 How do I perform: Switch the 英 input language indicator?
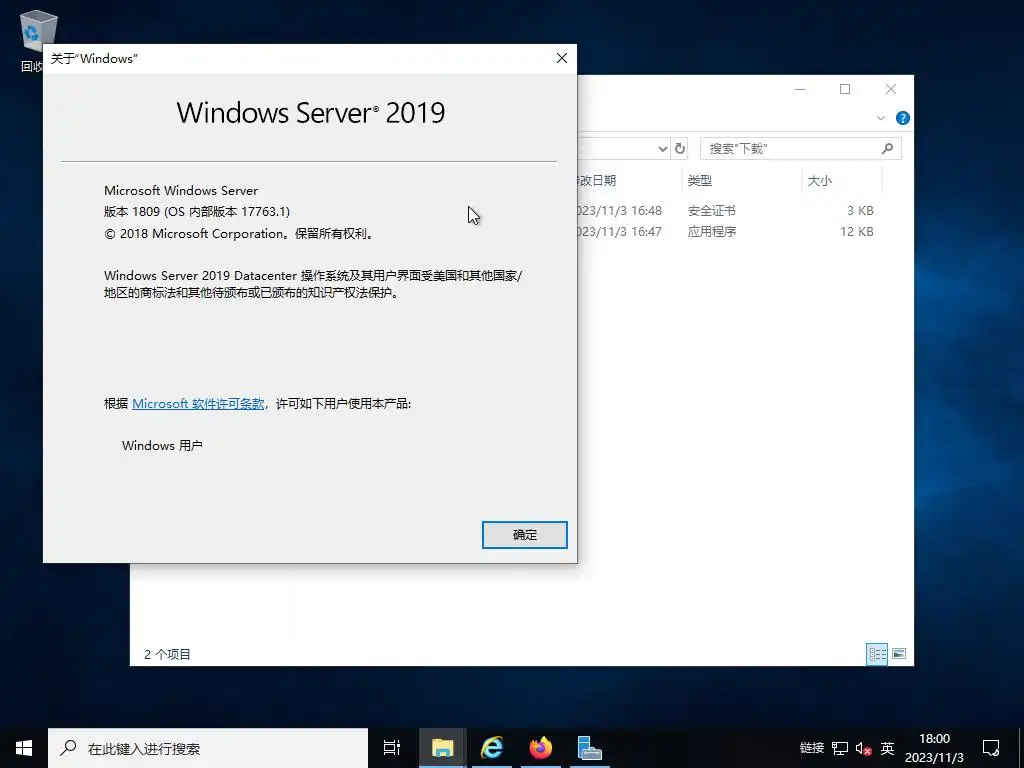click(x=887, y=748)
